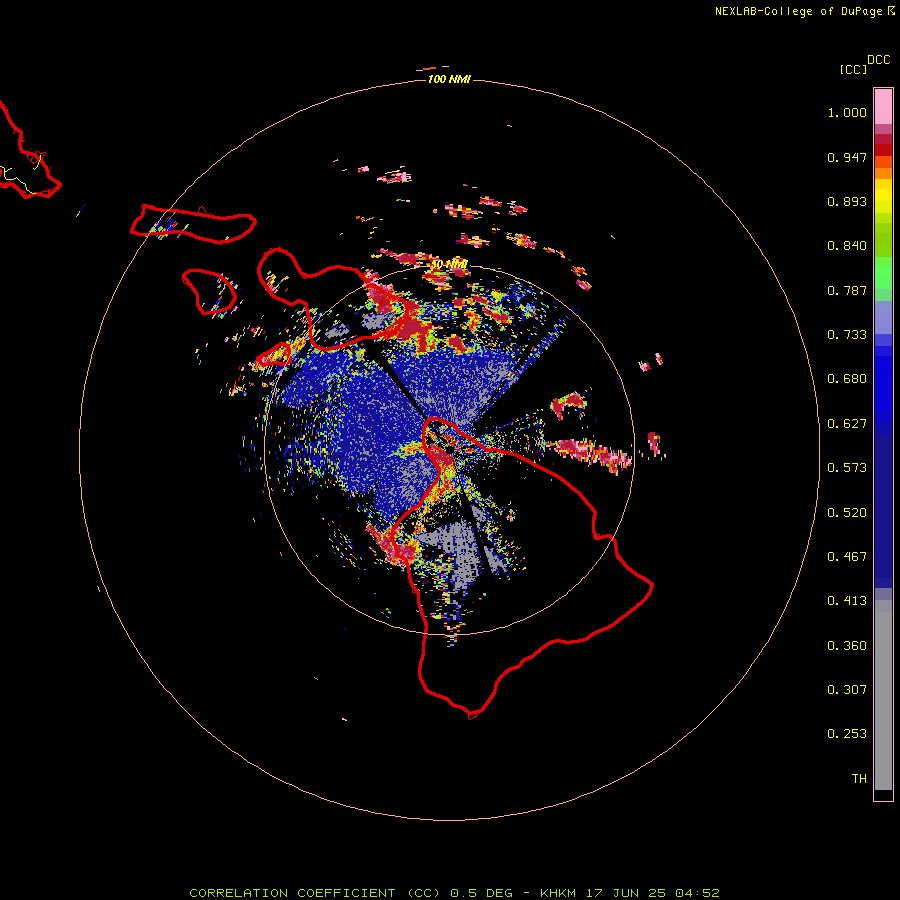Click the 0.680 color scale value
The image size is (900, 900).
click(x=847, y=379)
